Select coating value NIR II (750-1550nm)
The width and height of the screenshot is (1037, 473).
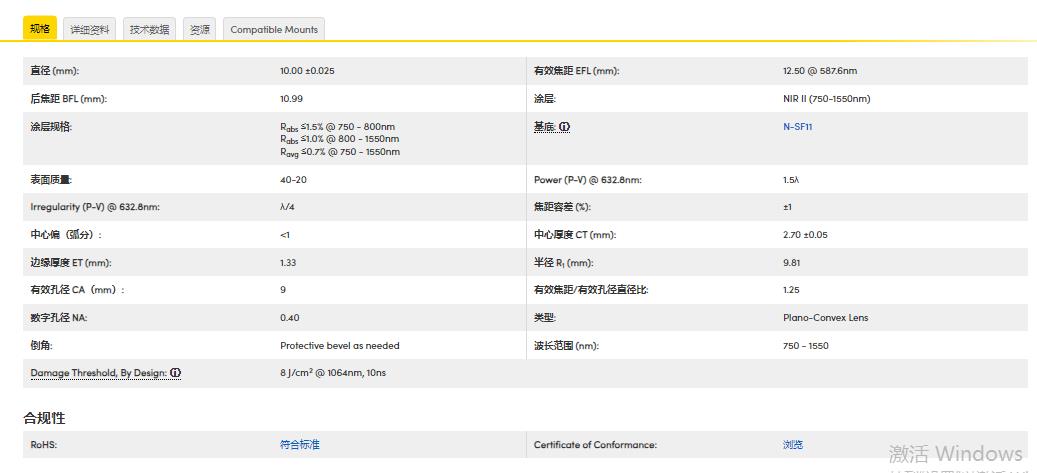pos(826,99)
